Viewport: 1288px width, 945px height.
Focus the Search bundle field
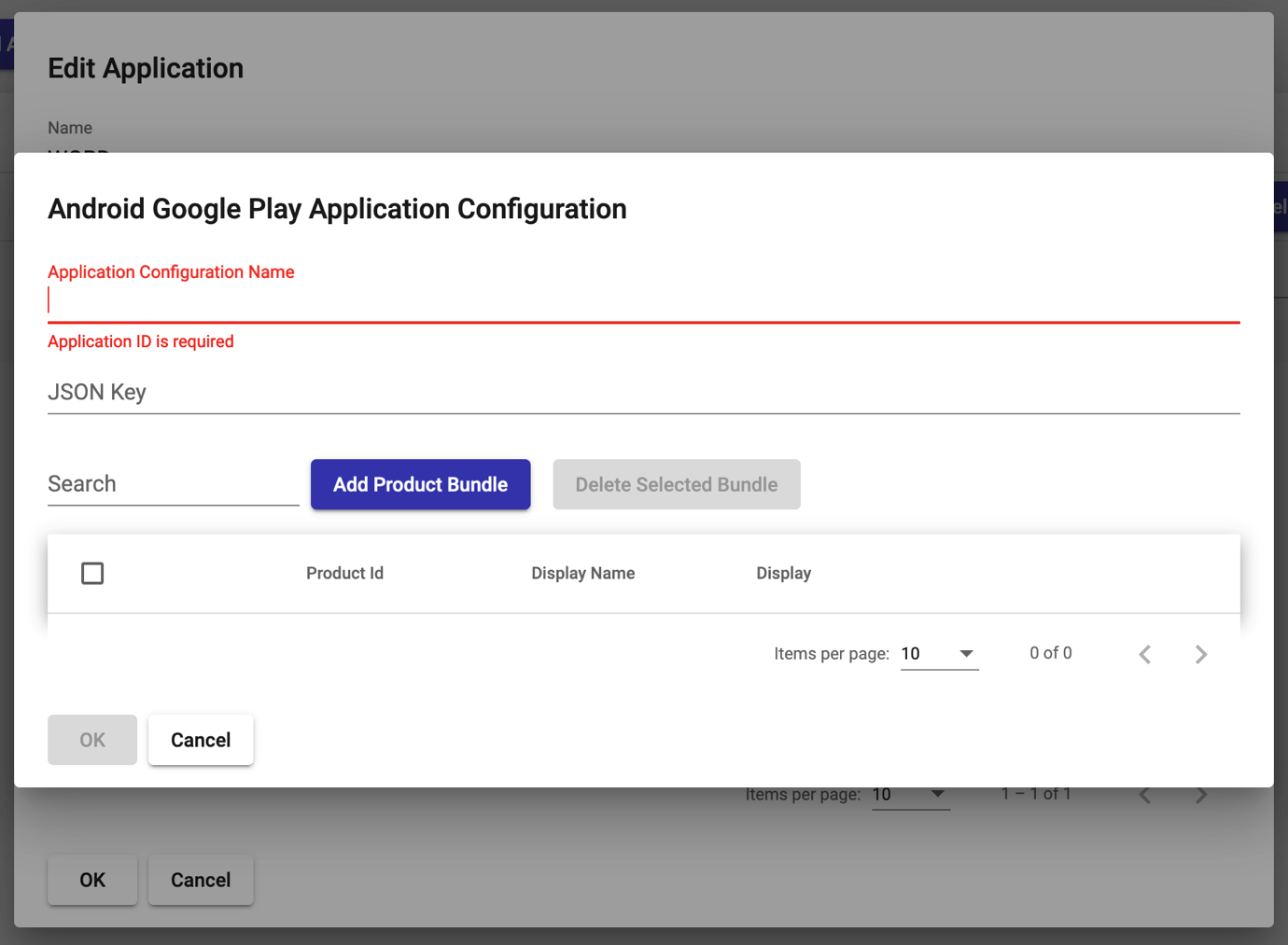tap(173, 484)
